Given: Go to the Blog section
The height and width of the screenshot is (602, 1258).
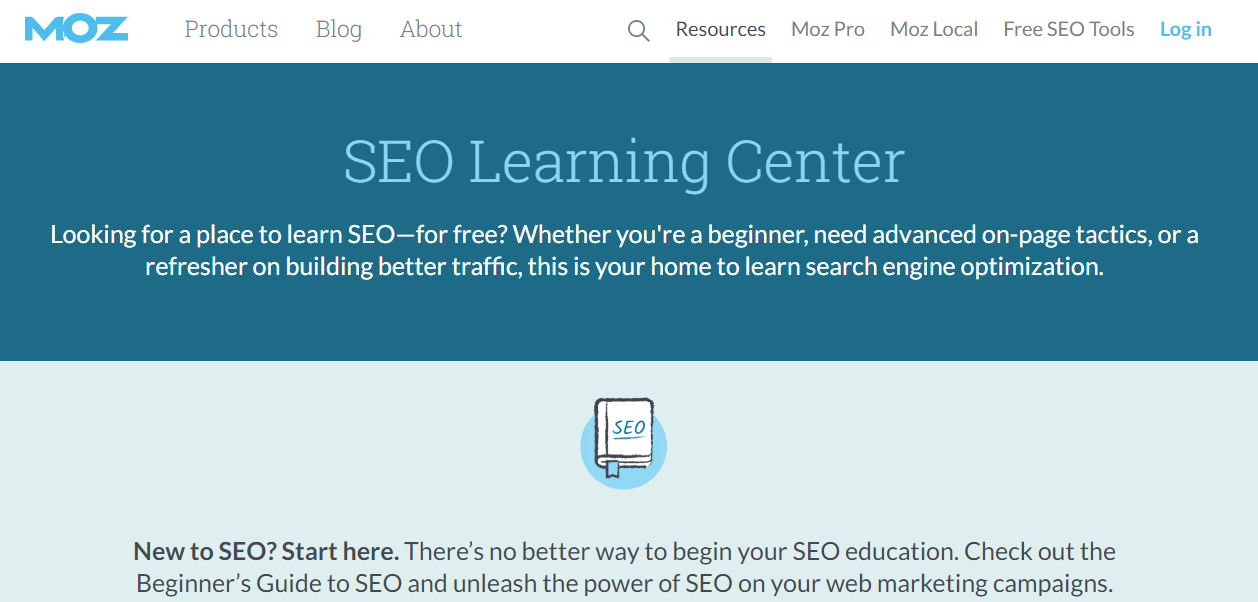Looking at the screenshot, I should click(x=338, y=29).
